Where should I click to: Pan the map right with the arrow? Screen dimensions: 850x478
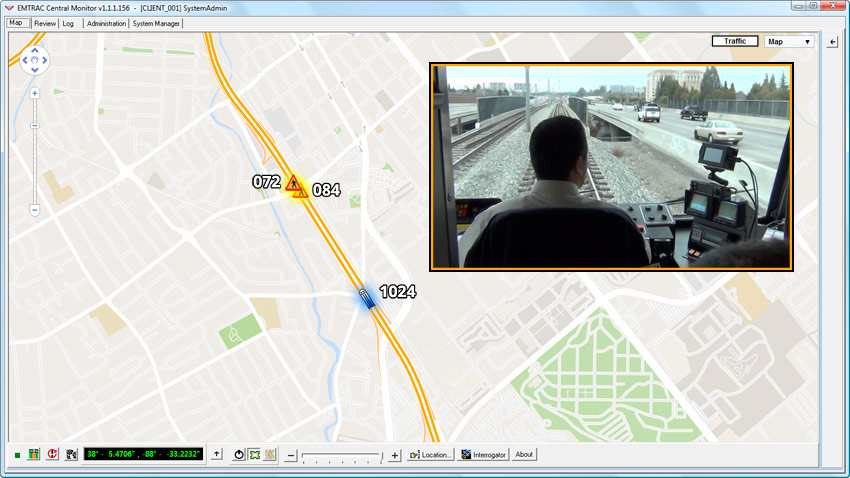(x=44, y=60)
